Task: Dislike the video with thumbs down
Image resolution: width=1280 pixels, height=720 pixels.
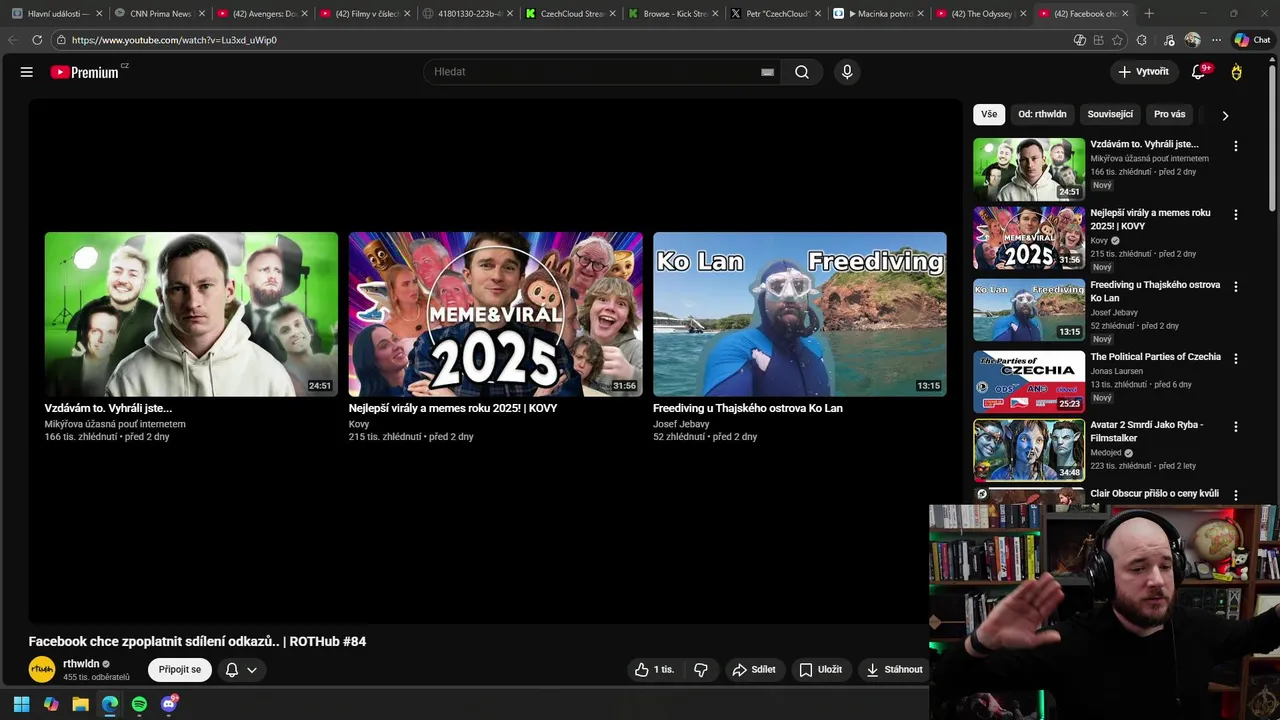Action: (x=701, y=670)
